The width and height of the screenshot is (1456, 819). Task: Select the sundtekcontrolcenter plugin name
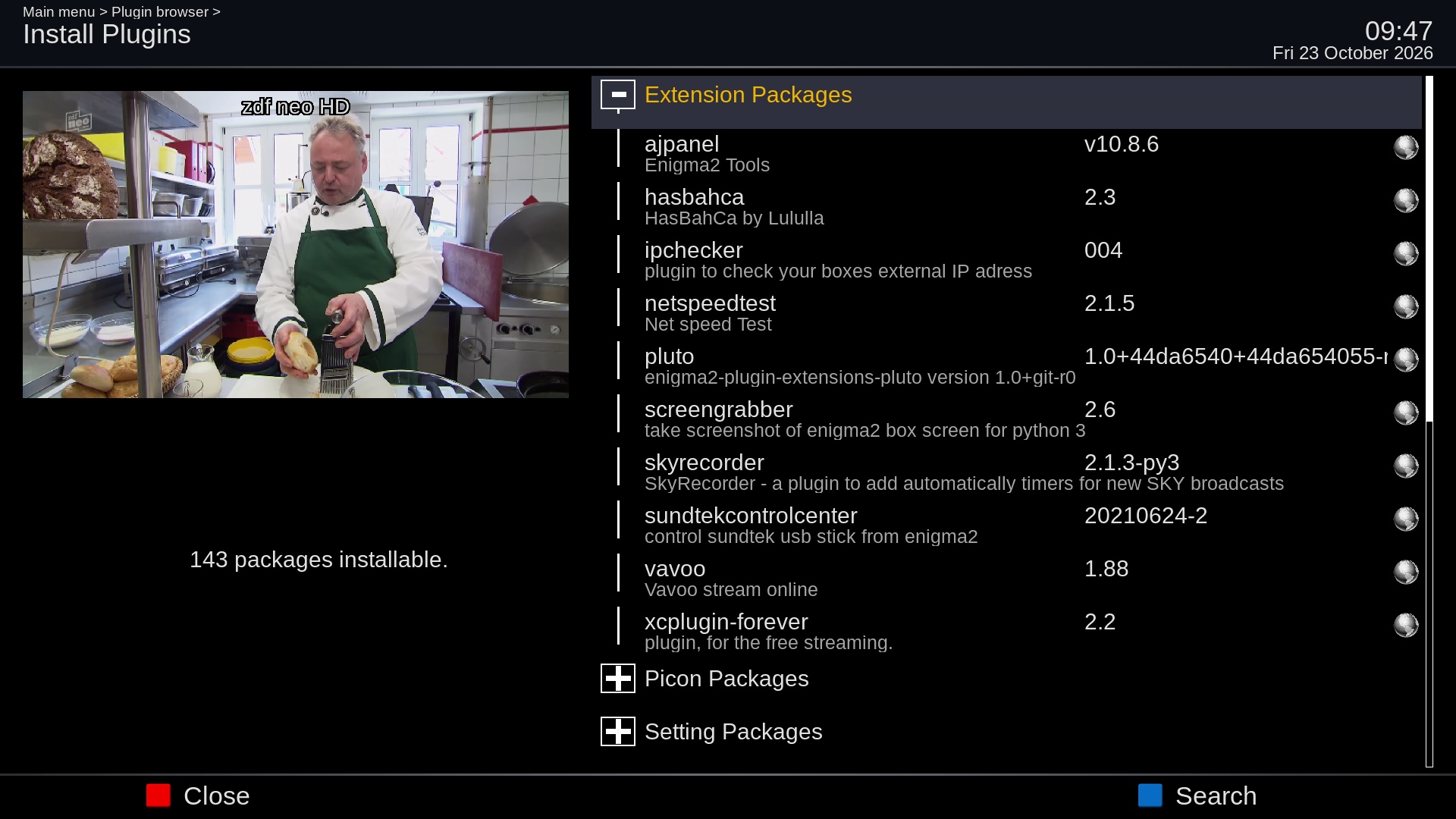tap(751, 516)
